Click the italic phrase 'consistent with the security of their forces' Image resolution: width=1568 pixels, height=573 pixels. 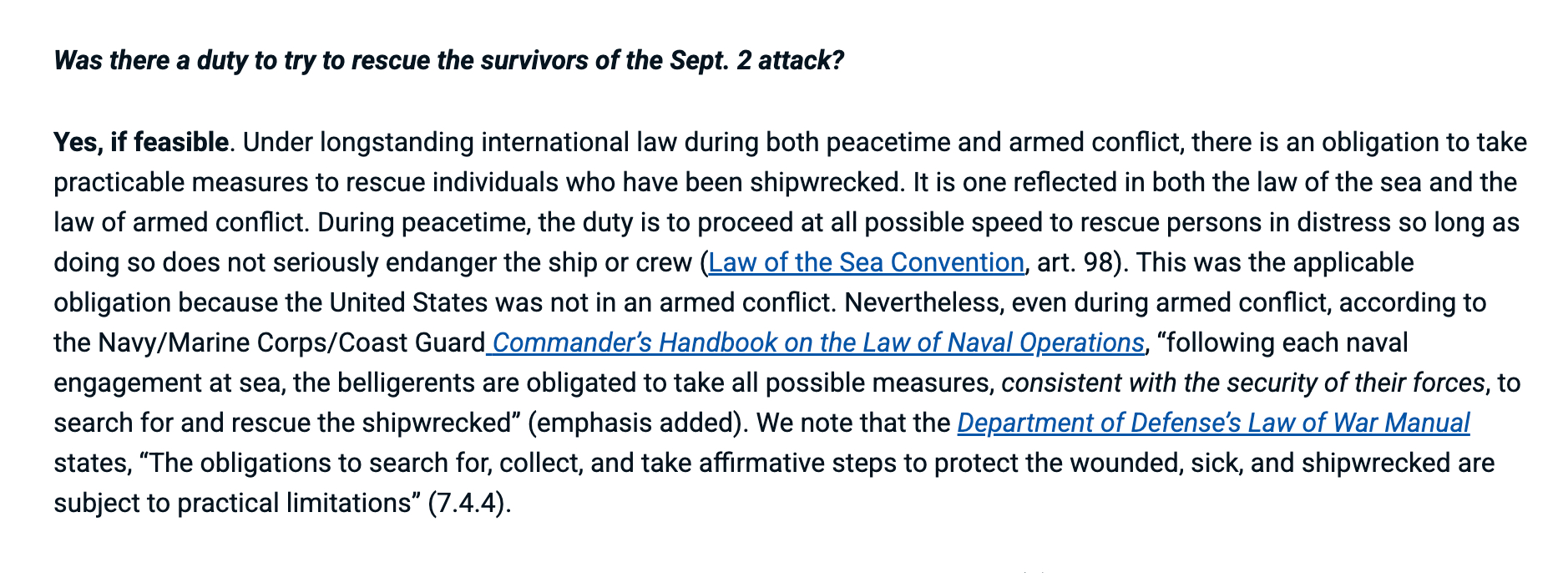(1243, 383)
